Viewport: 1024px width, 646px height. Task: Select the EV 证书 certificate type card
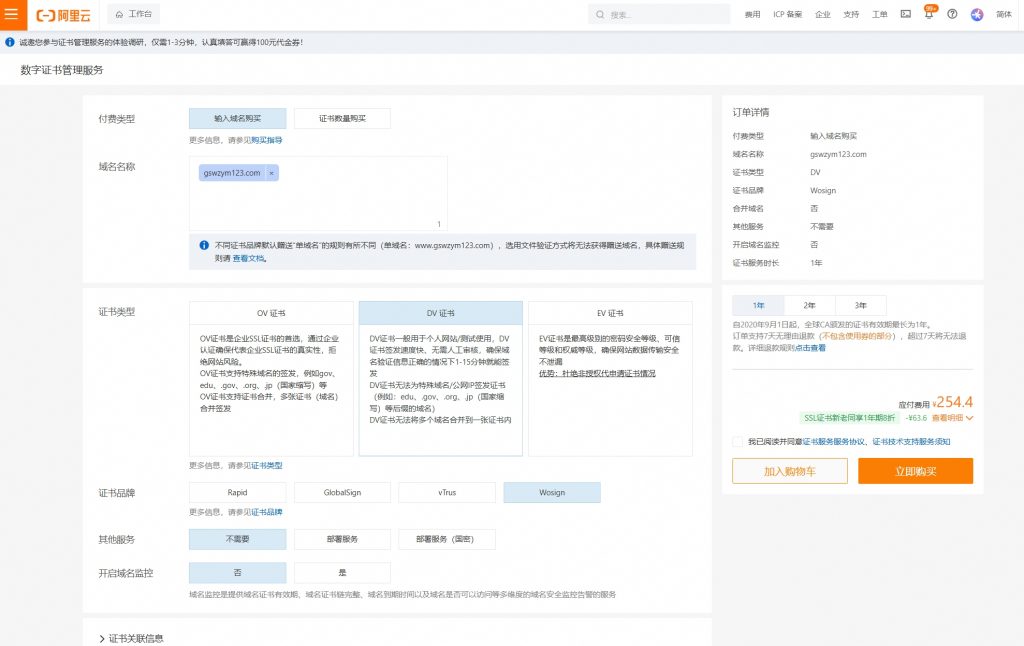(x=609, y=378)
